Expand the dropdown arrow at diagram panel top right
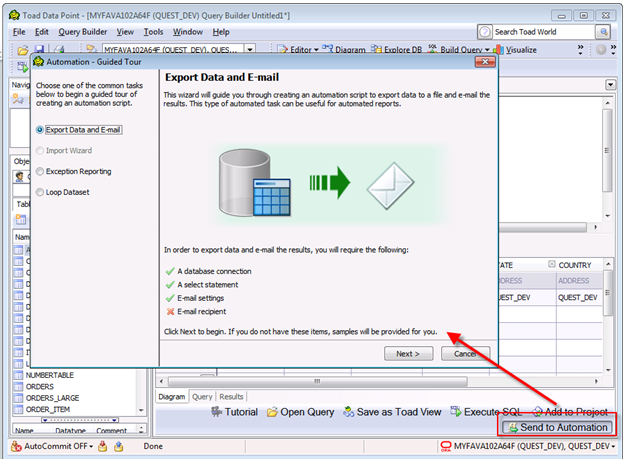626x462 pixels. [610, 85]
